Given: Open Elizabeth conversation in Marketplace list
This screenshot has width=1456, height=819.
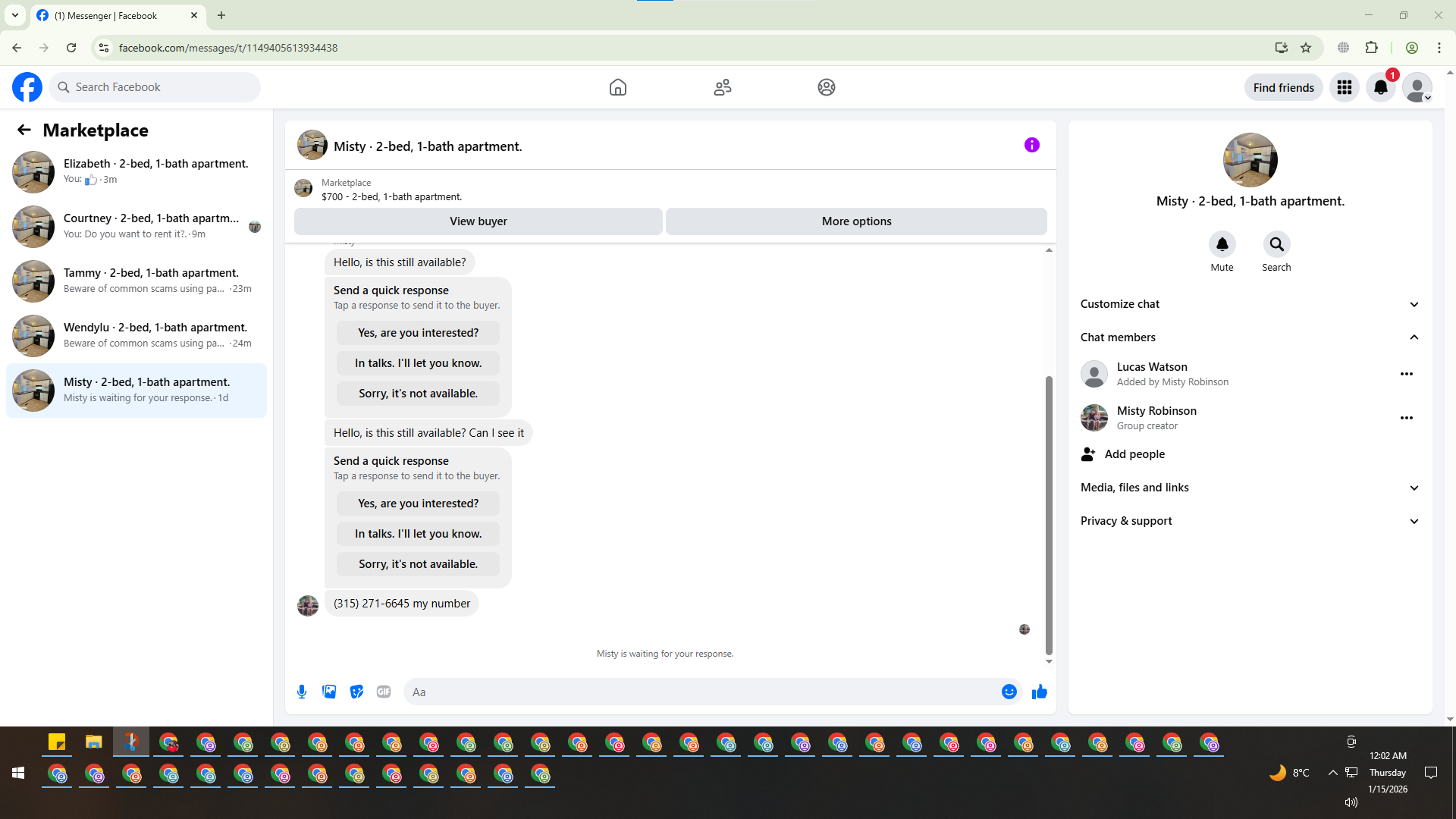Looking at the screenshot, I should pos(136,171).
